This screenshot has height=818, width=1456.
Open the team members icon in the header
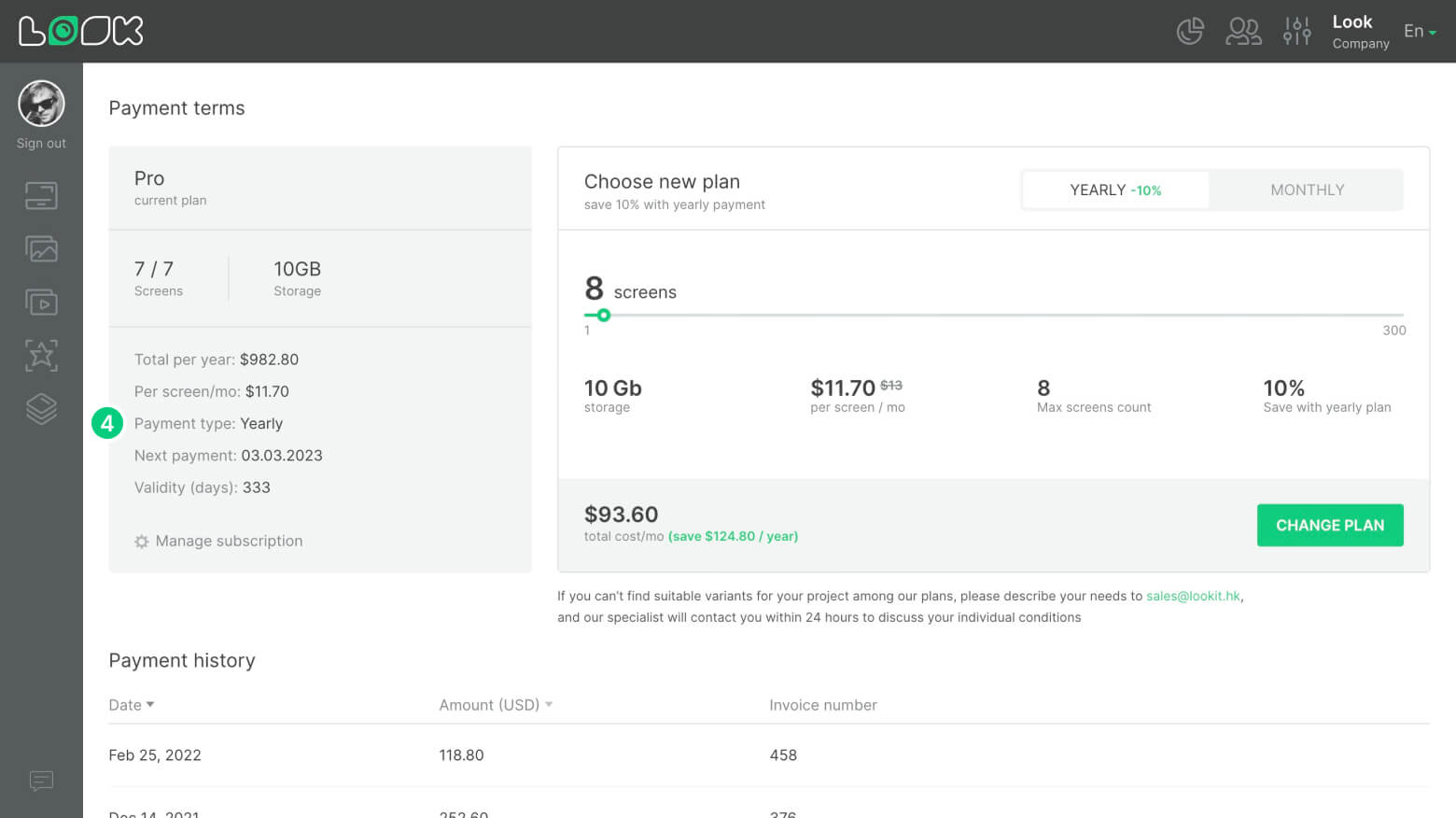(1243, 31)
